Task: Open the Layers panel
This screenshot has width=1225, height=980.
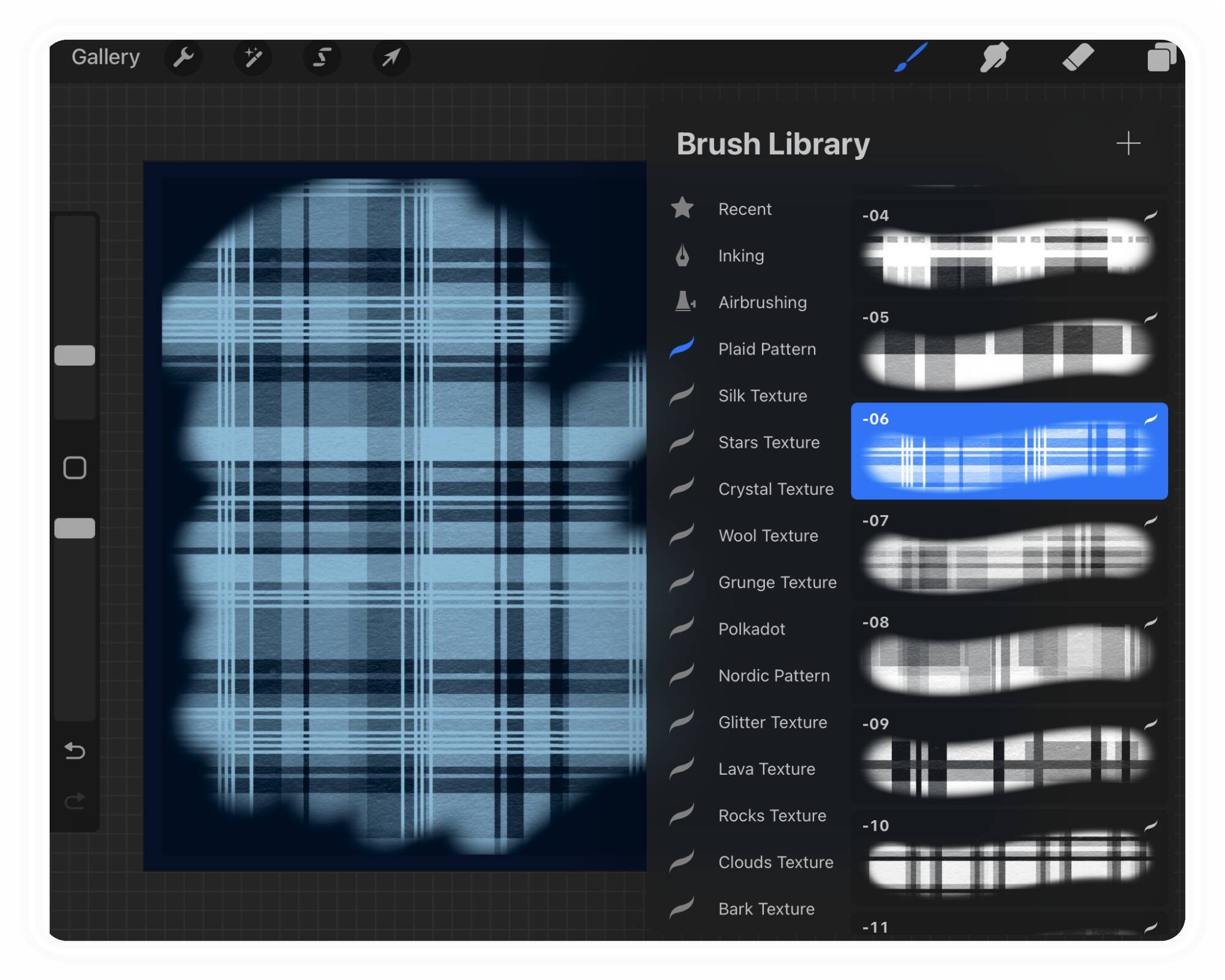Action: 1161,57
